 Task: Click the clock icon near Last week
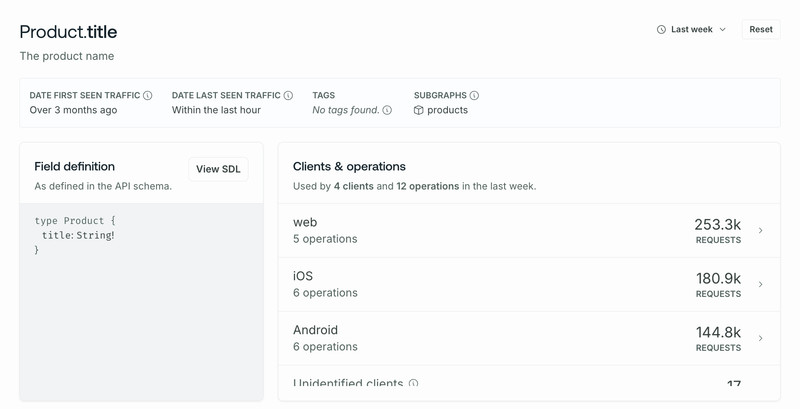661,30
